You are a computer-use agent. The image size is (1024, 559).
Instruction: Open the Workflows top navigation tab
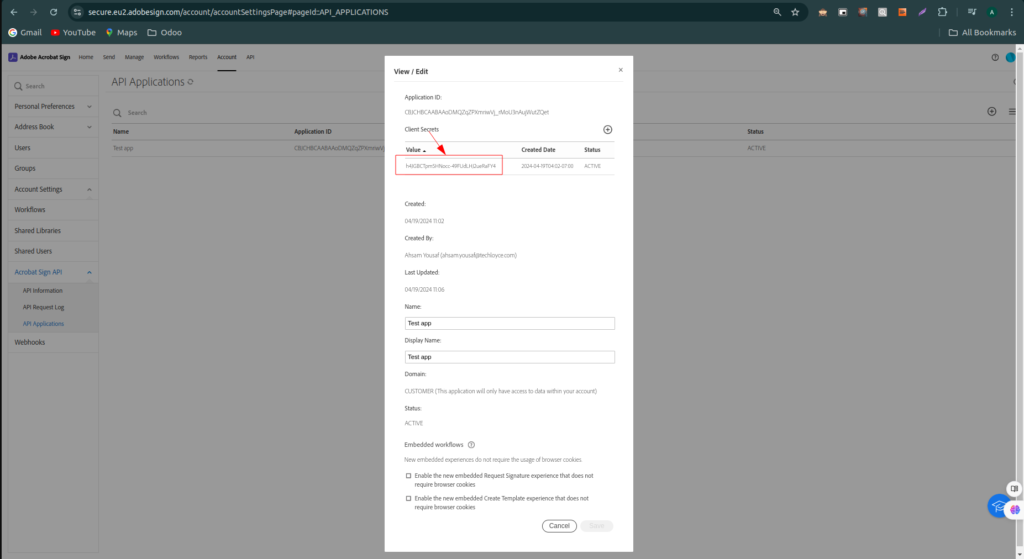[166, 57]
